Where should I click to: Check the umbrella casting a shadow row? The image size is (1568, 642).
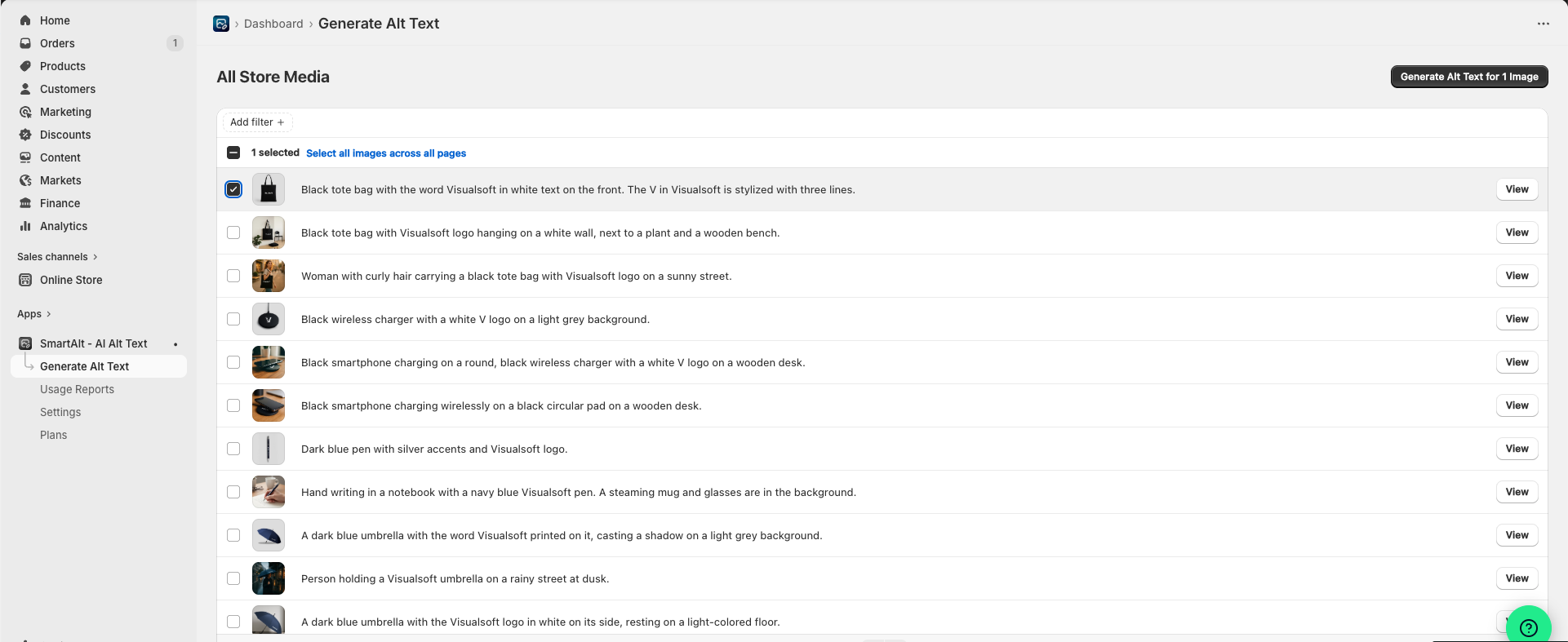point(233,535)
